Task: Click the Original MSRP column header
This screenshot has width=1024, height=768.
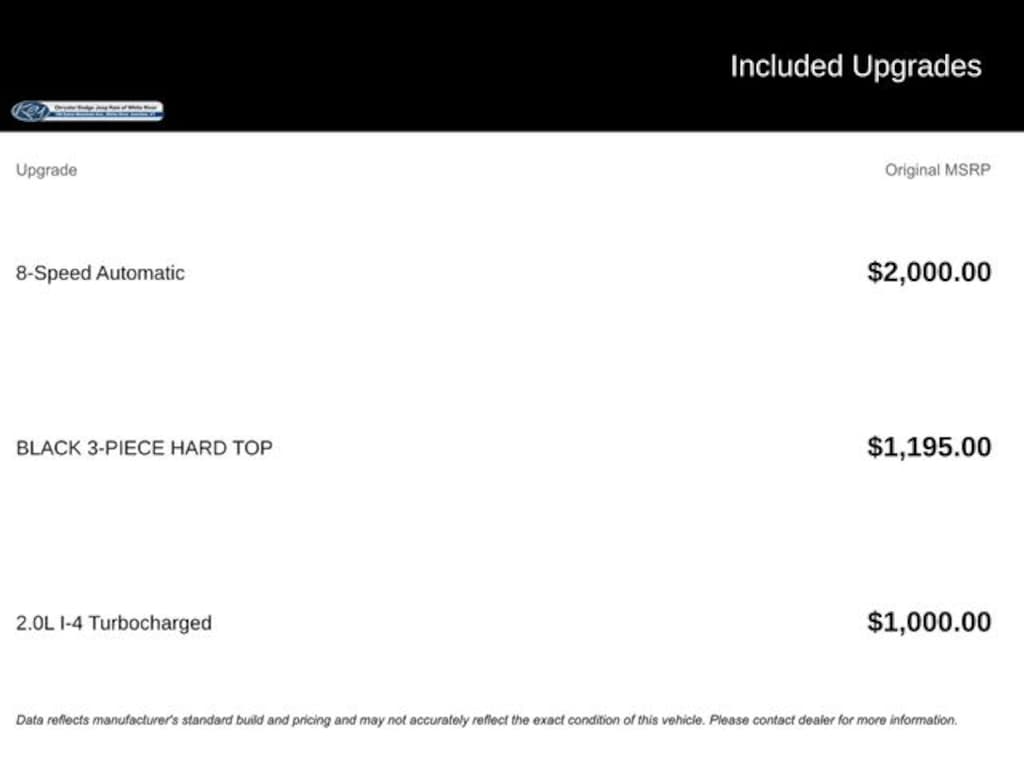Action: [937, 170]
